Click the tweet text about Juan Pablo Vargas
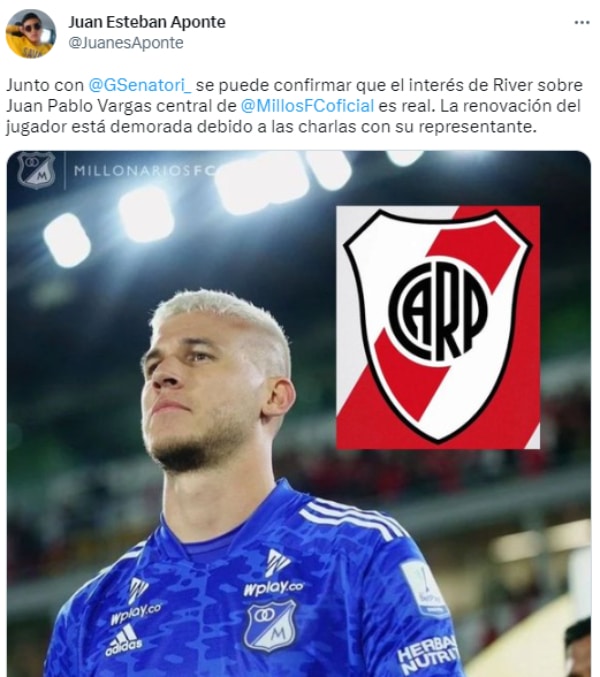 pyautogui.click(x=294, y=106)
